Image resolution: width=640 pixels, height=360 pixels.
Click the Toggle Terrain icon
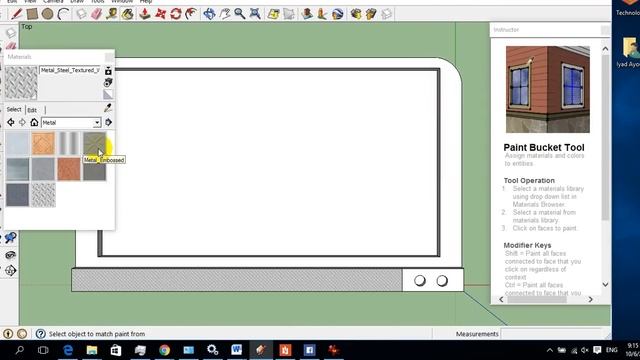coord(289,14)
